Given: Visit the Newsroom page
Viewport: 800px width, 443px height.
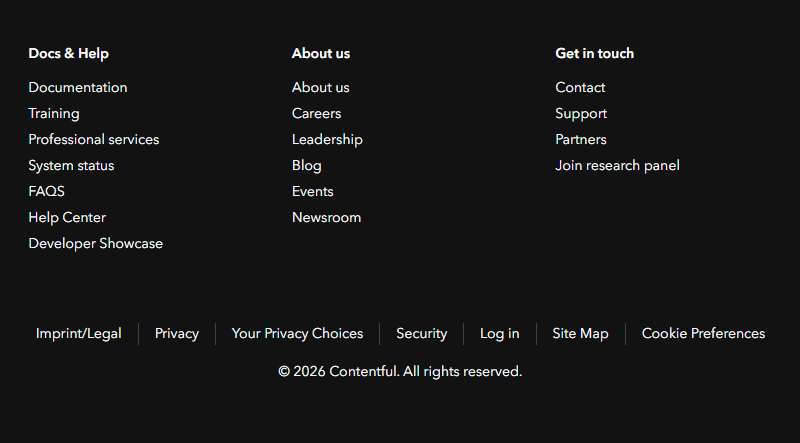Looking at the screenshot, I should 326,218.
